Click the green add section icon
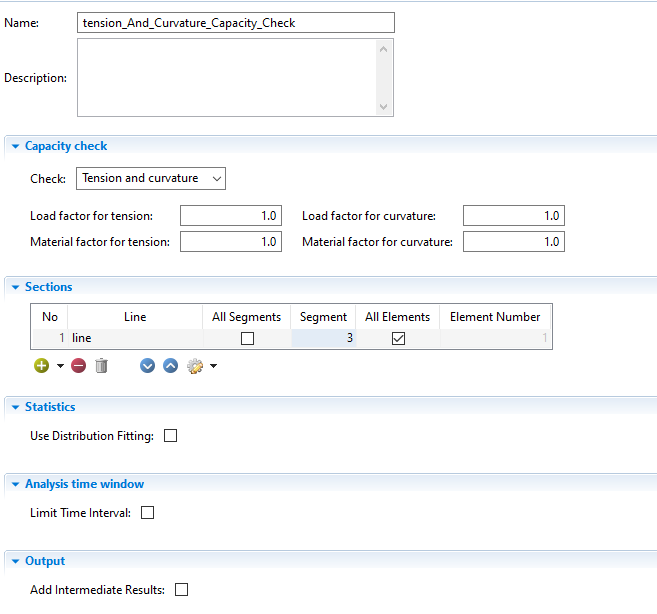This screenshot has width=657, height=614. 41,366
